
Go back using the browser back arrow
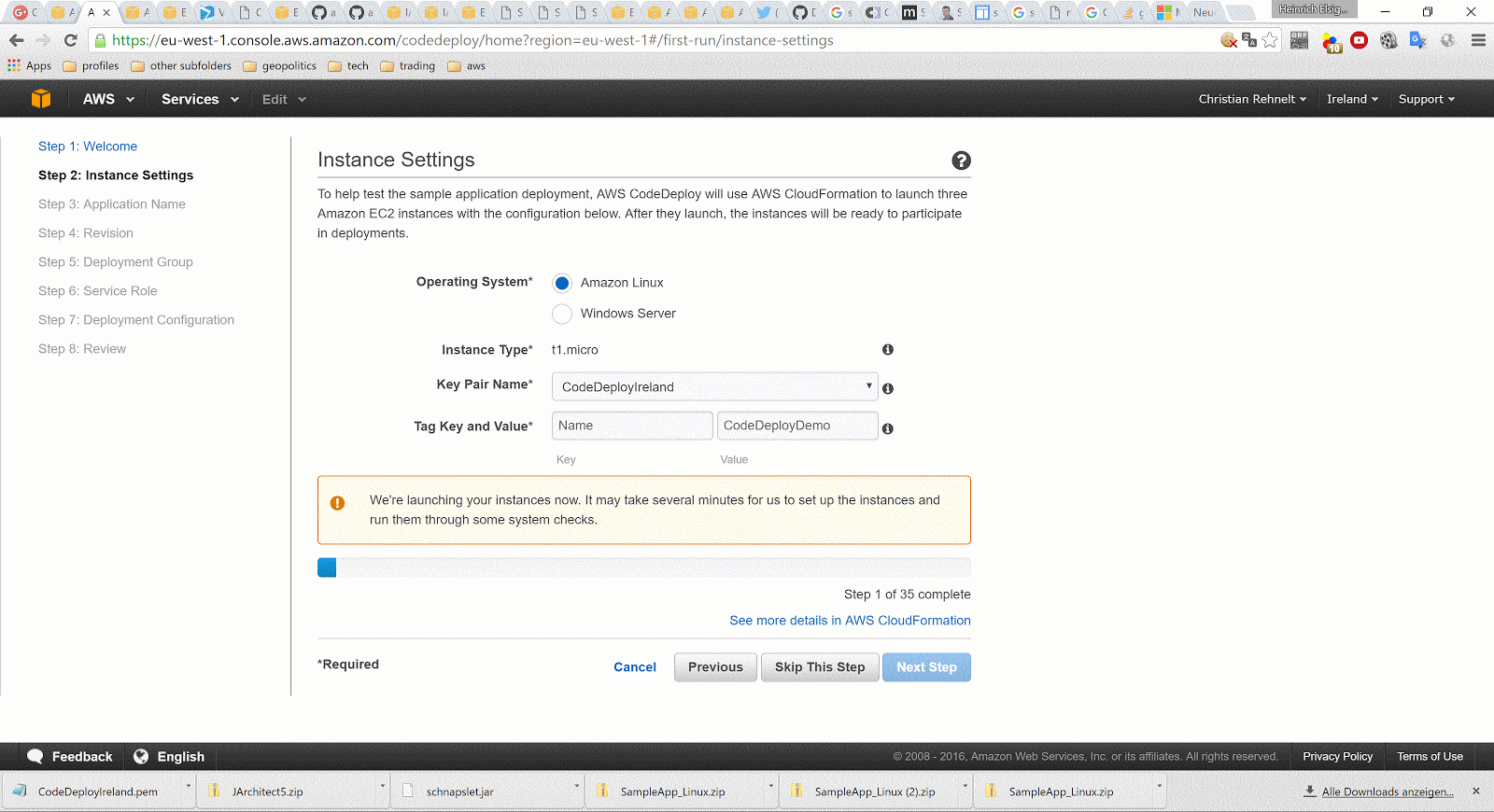17,40
